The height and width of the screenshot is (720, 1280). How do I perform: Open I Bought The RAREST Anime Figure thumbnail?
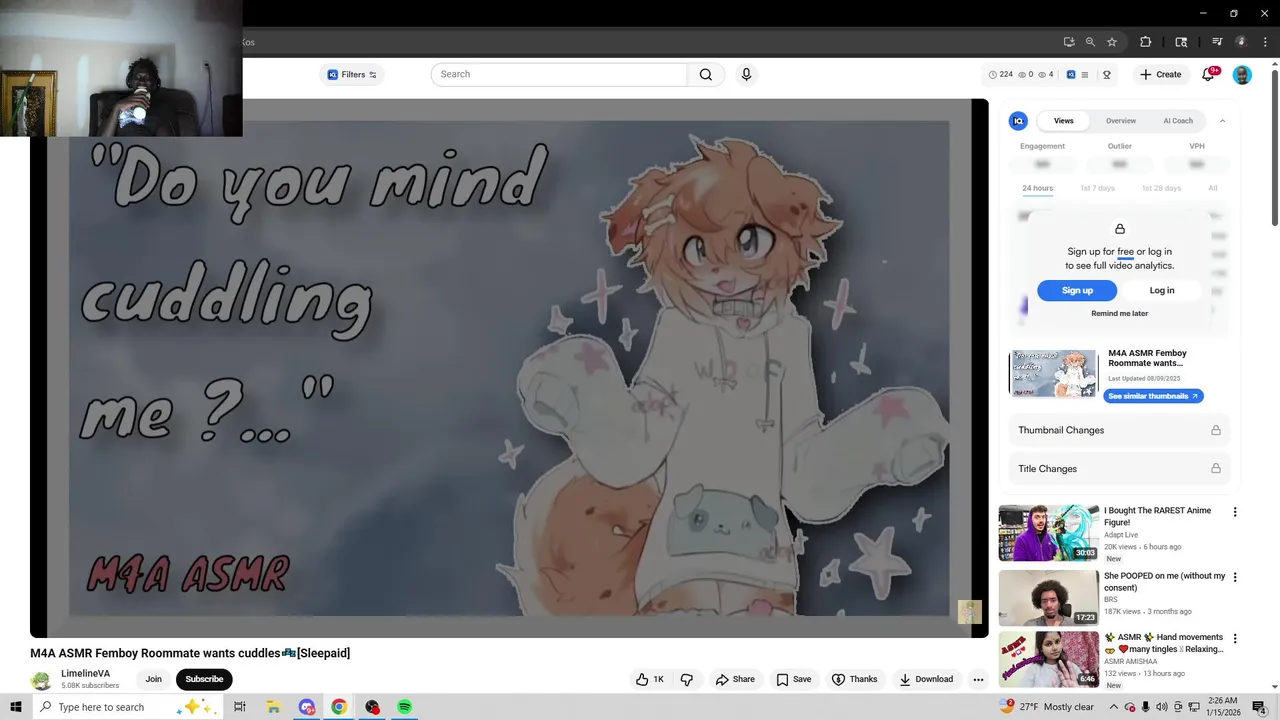point(1048,533)
